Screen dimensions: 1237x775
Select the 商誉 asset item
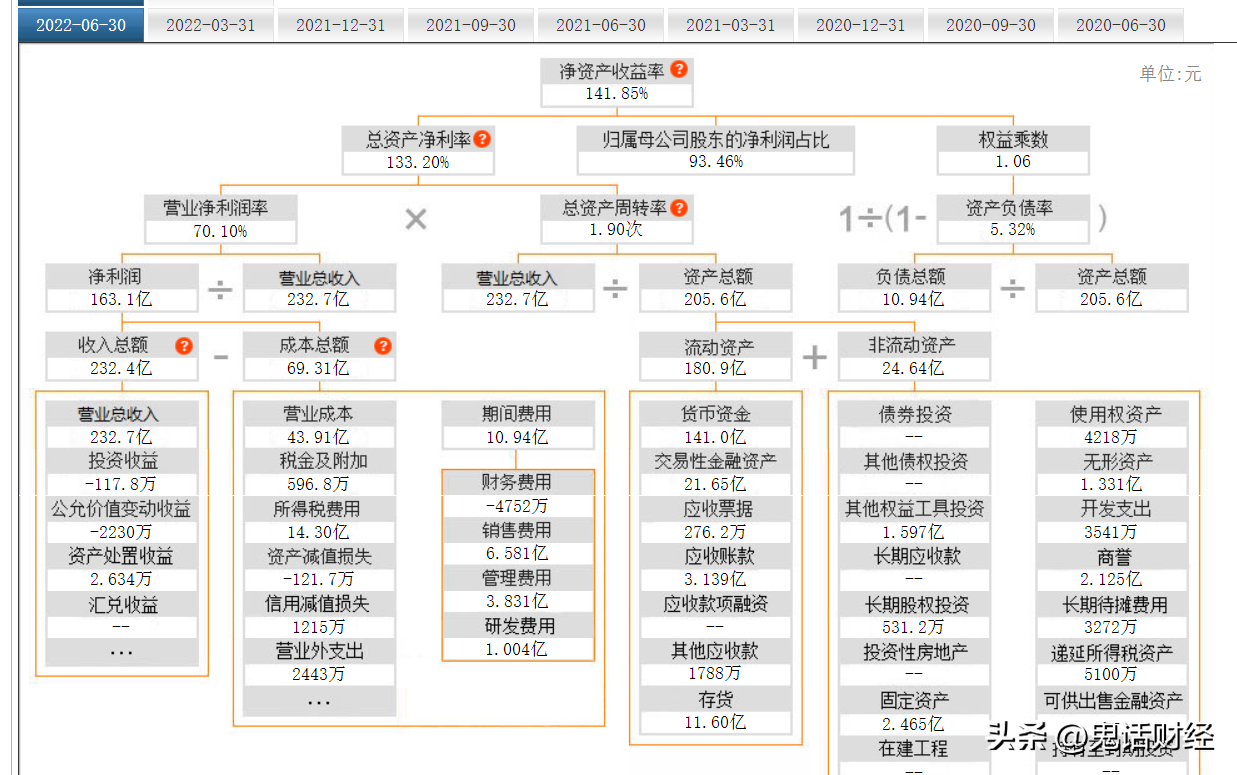(x=1111, y=568)
